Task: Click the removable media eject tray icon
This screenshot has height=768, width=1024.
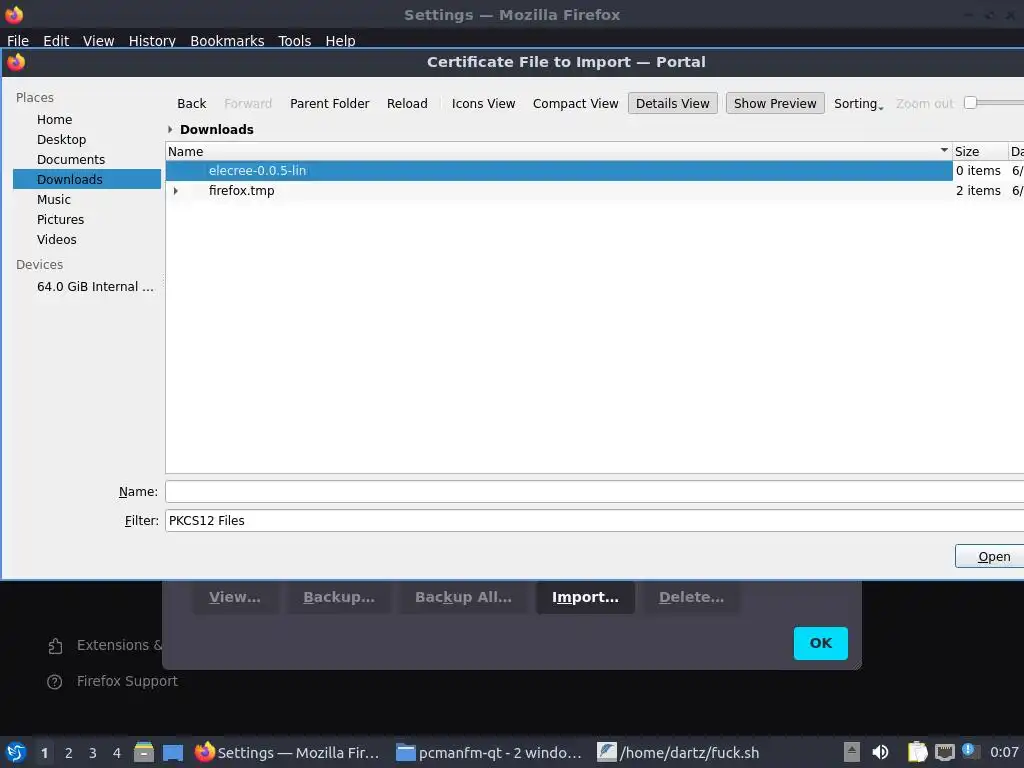Action: coord(852,752)
